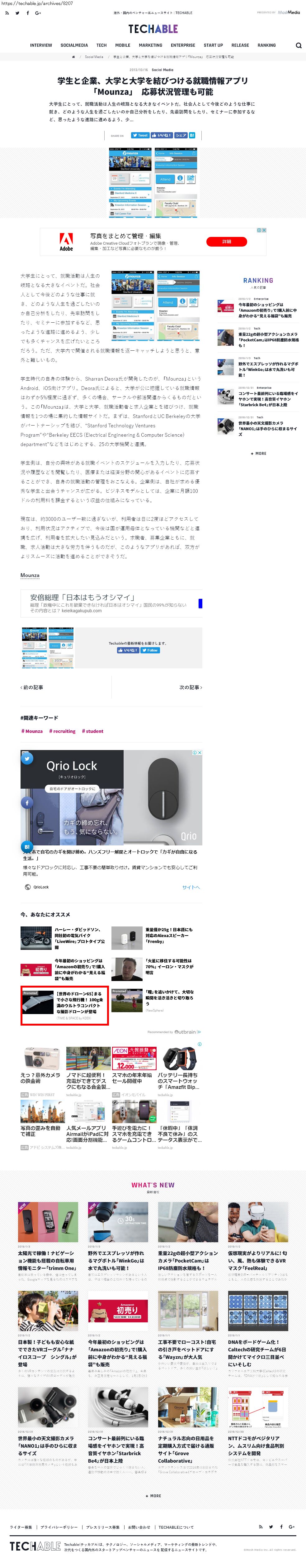
Task: Click red 詳細 button in Adobe ad
Action: [x=226, y=242]
